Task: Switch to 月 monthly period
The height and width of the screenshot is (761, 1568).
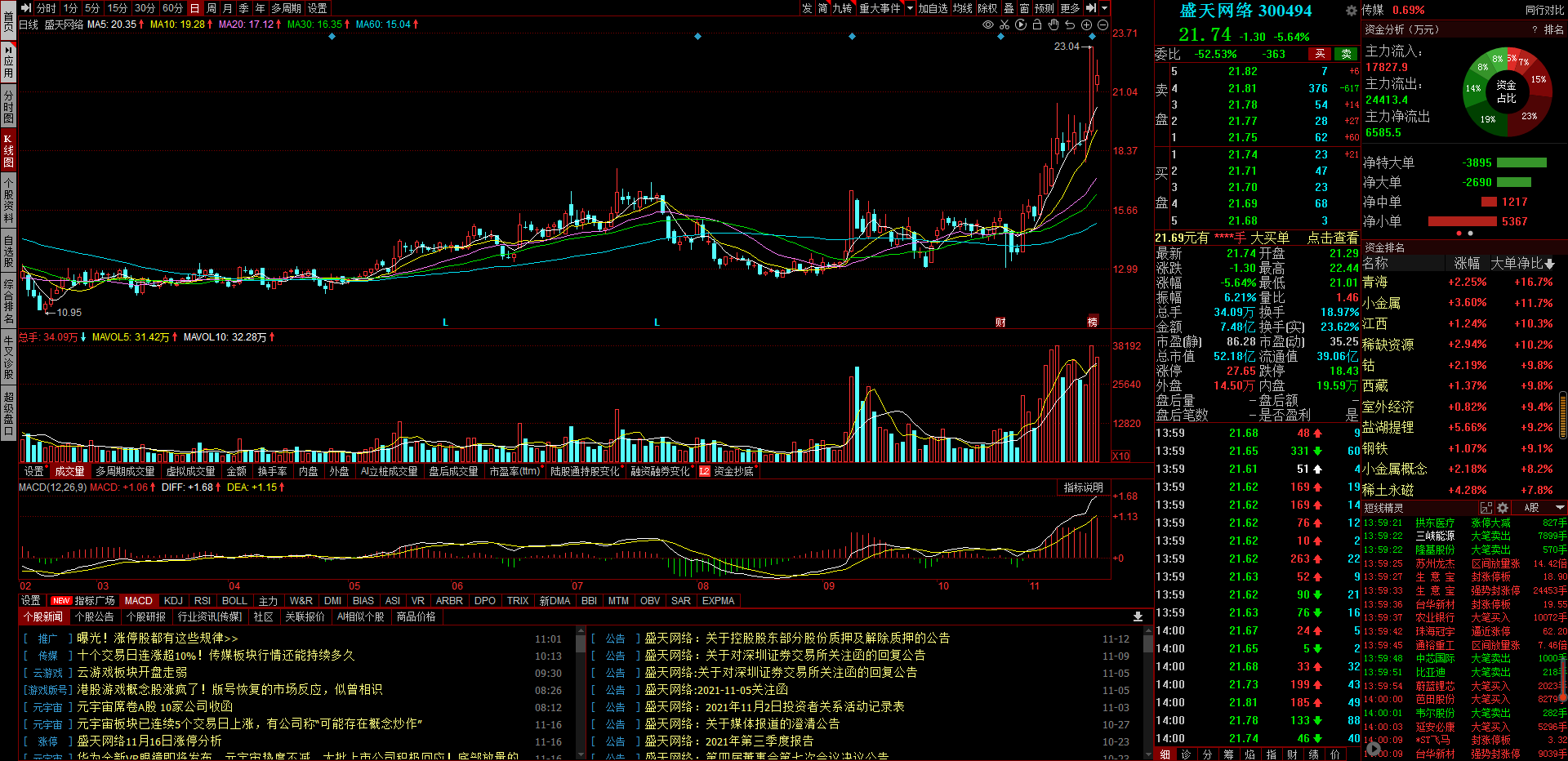Action: click(x=228, y=8)
